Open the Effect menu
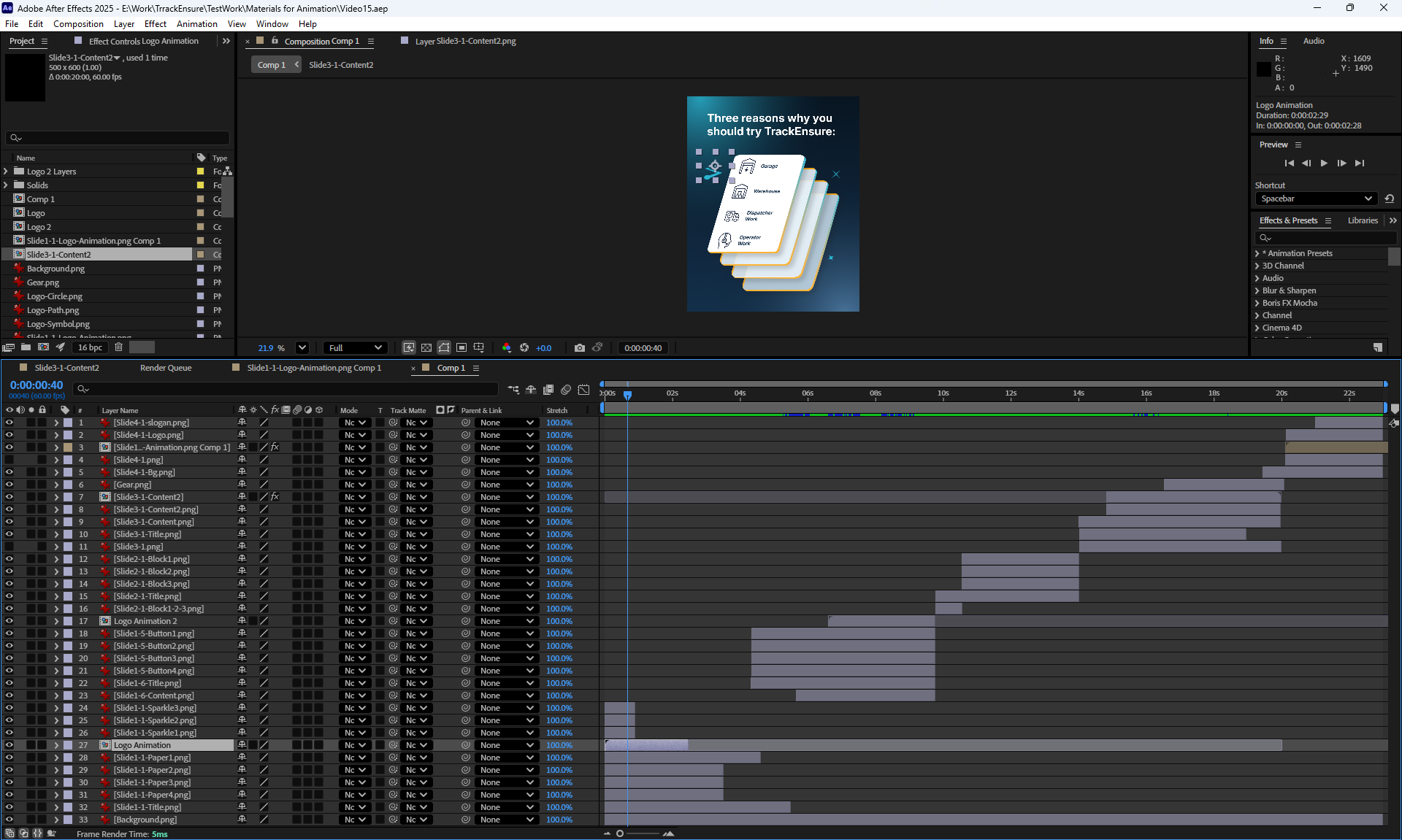 click(155, 23)
